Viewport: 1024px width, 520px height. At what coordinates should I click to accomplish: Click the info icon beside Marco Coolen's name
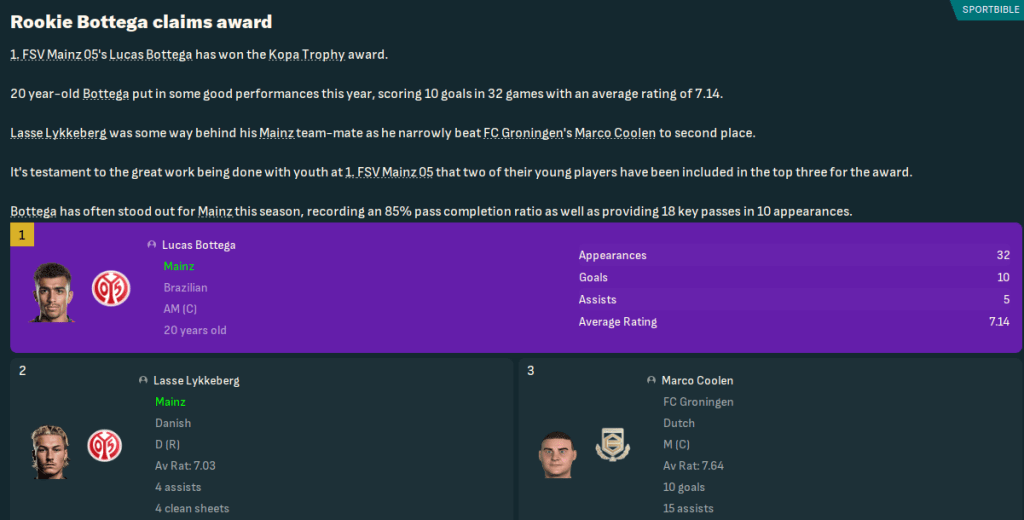[x=651, y=381]
